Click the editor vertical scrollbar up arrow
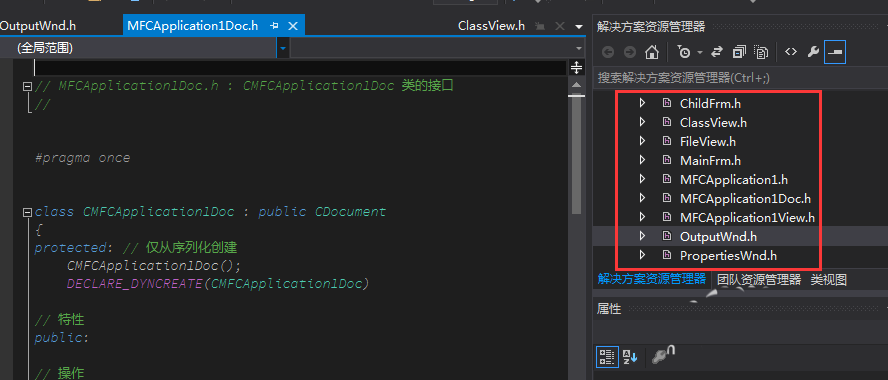Viewport: 888px width, 380px height. click(577, 85)
